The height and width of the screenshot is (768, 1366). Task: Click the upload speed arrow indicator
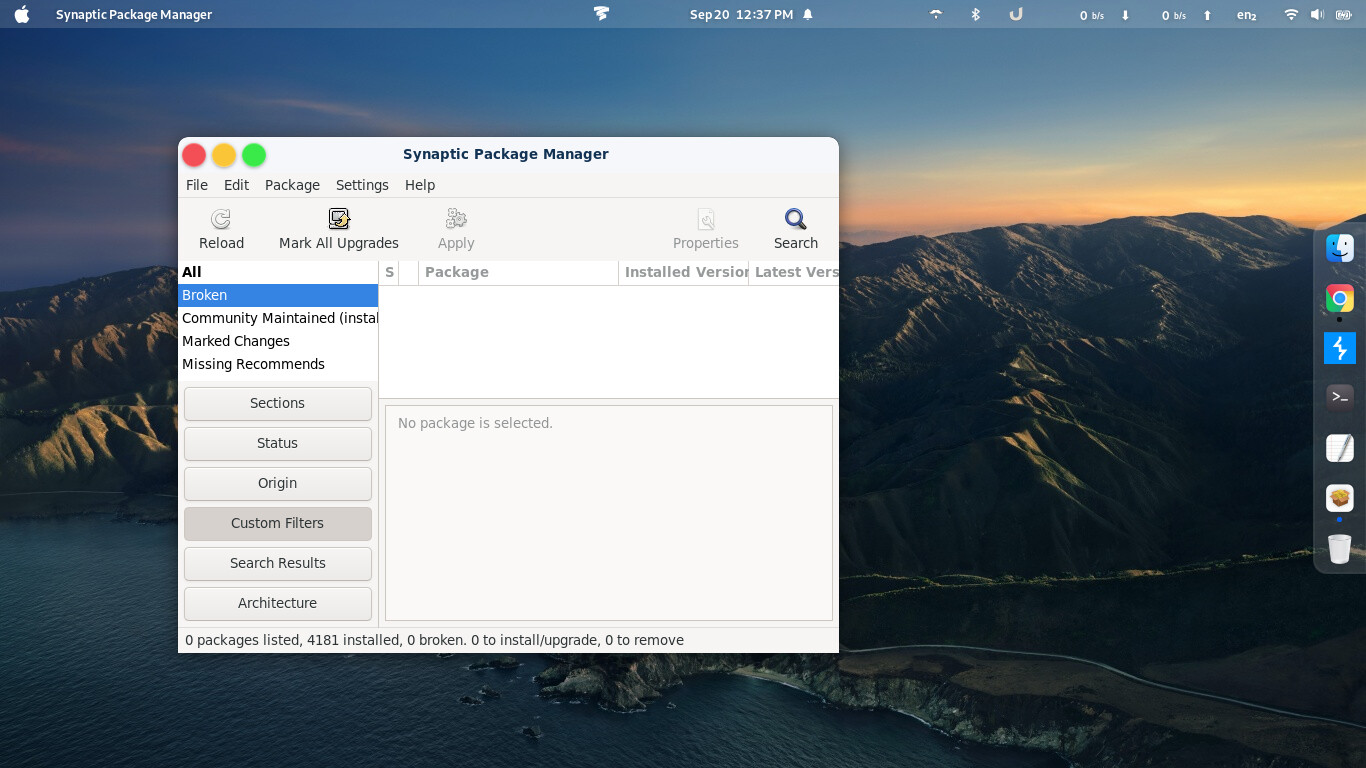(x=1207, y=15)
